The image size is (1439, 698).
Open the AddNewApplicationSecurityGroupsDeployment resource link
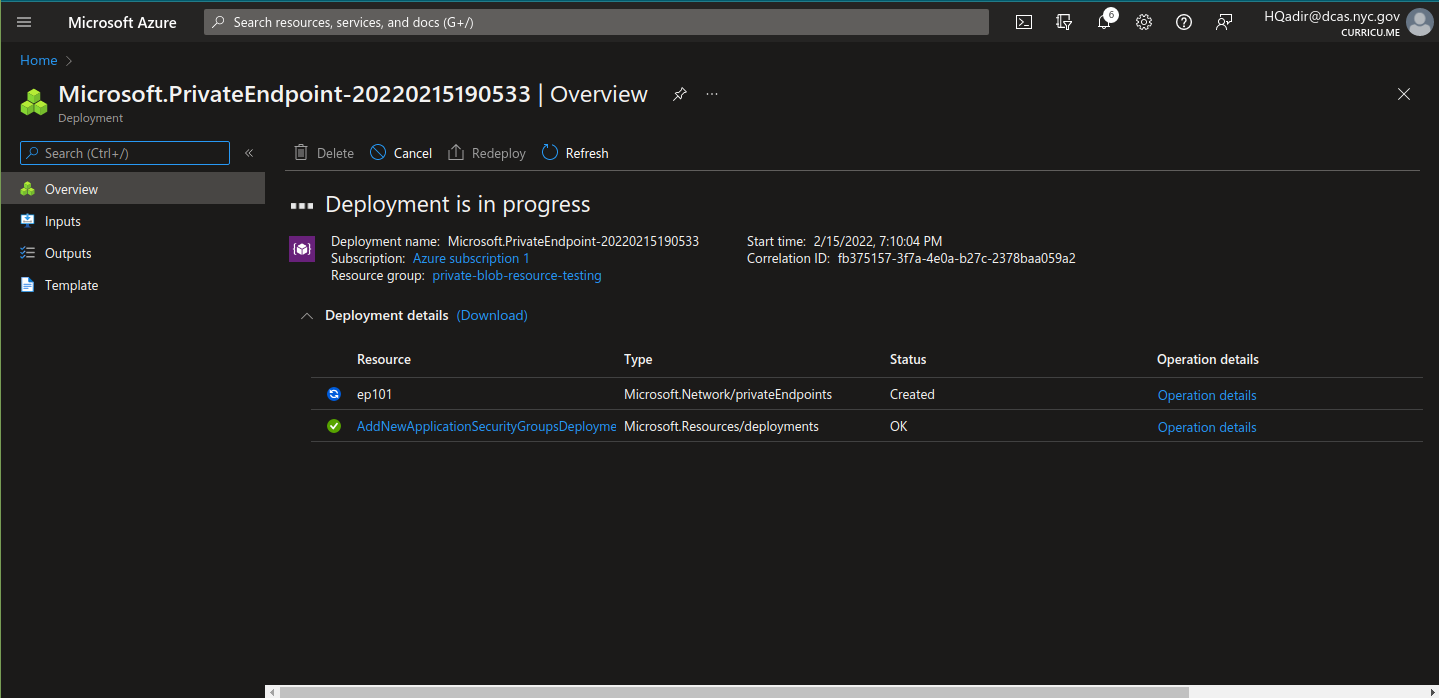(x=487, y=426)
